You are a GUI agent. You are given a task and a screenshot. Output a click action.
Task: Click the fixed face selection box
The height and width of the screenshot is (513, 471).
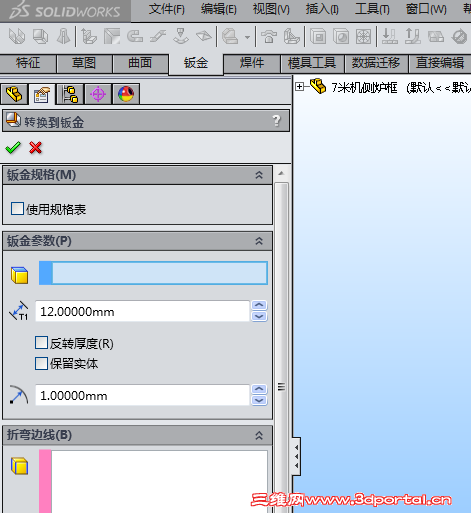tap(153, 273)
